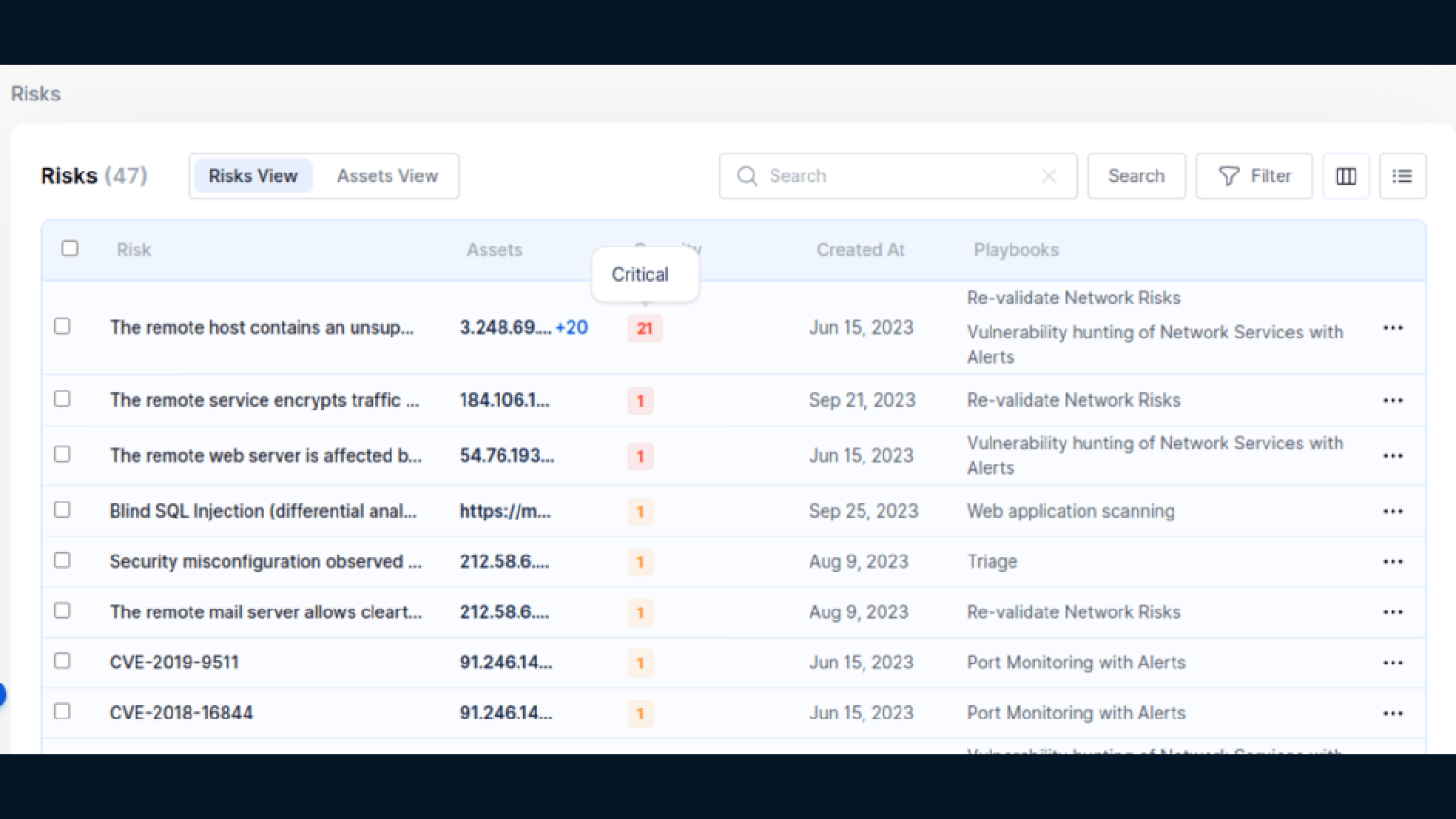This screenshot has width=1456, height=819.
Task: Open risk 'The remote service encrypts traffic ...'
Action: 264,400
